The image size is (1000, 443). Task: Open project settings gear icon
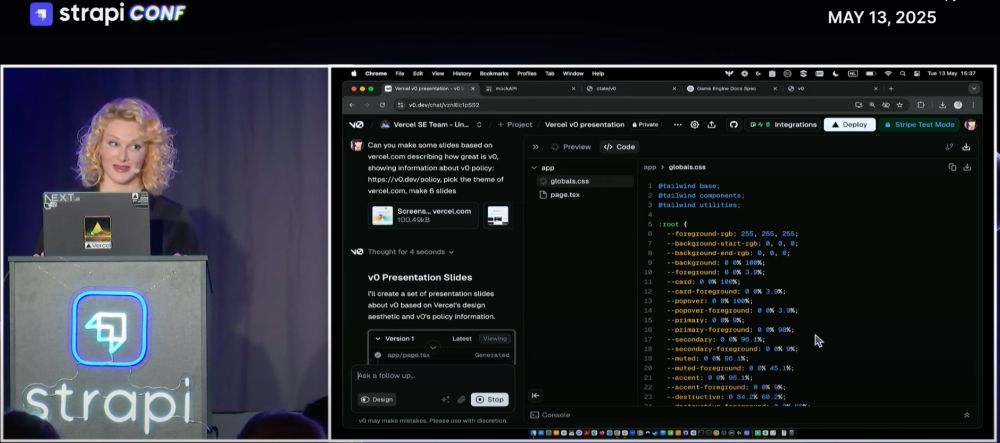(x=695, y=125)
